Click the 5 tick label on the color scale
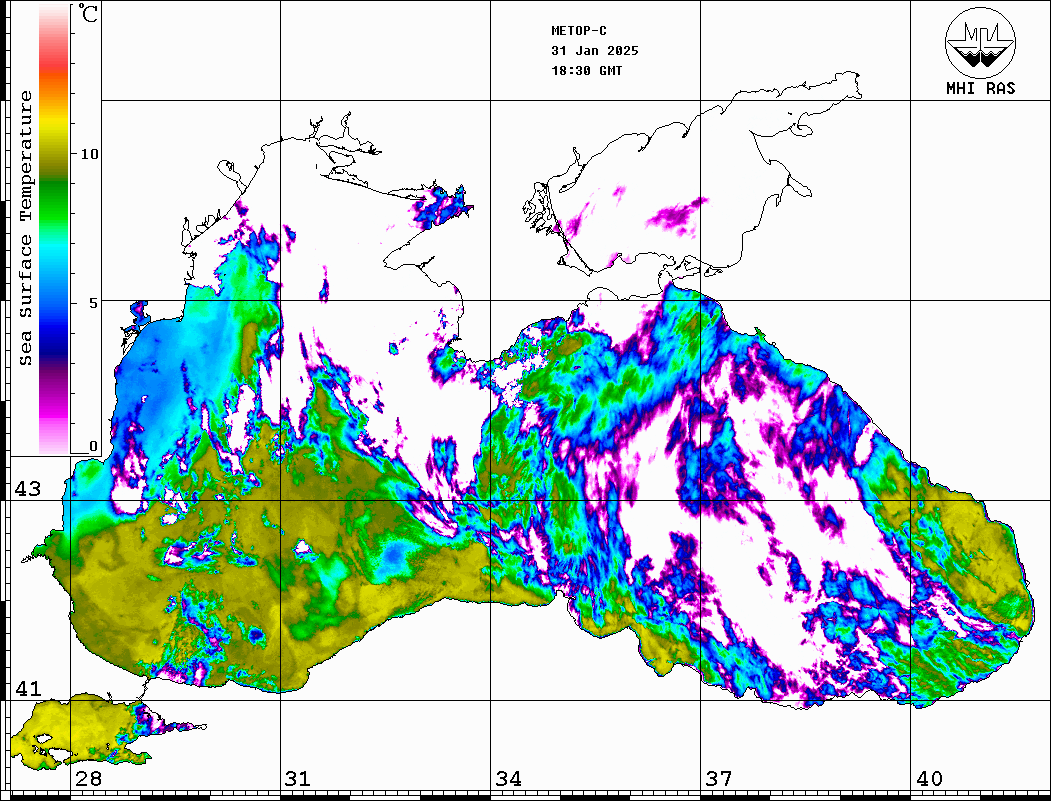The width and height of the screenshot is (1051, 801). click(93, 302)
